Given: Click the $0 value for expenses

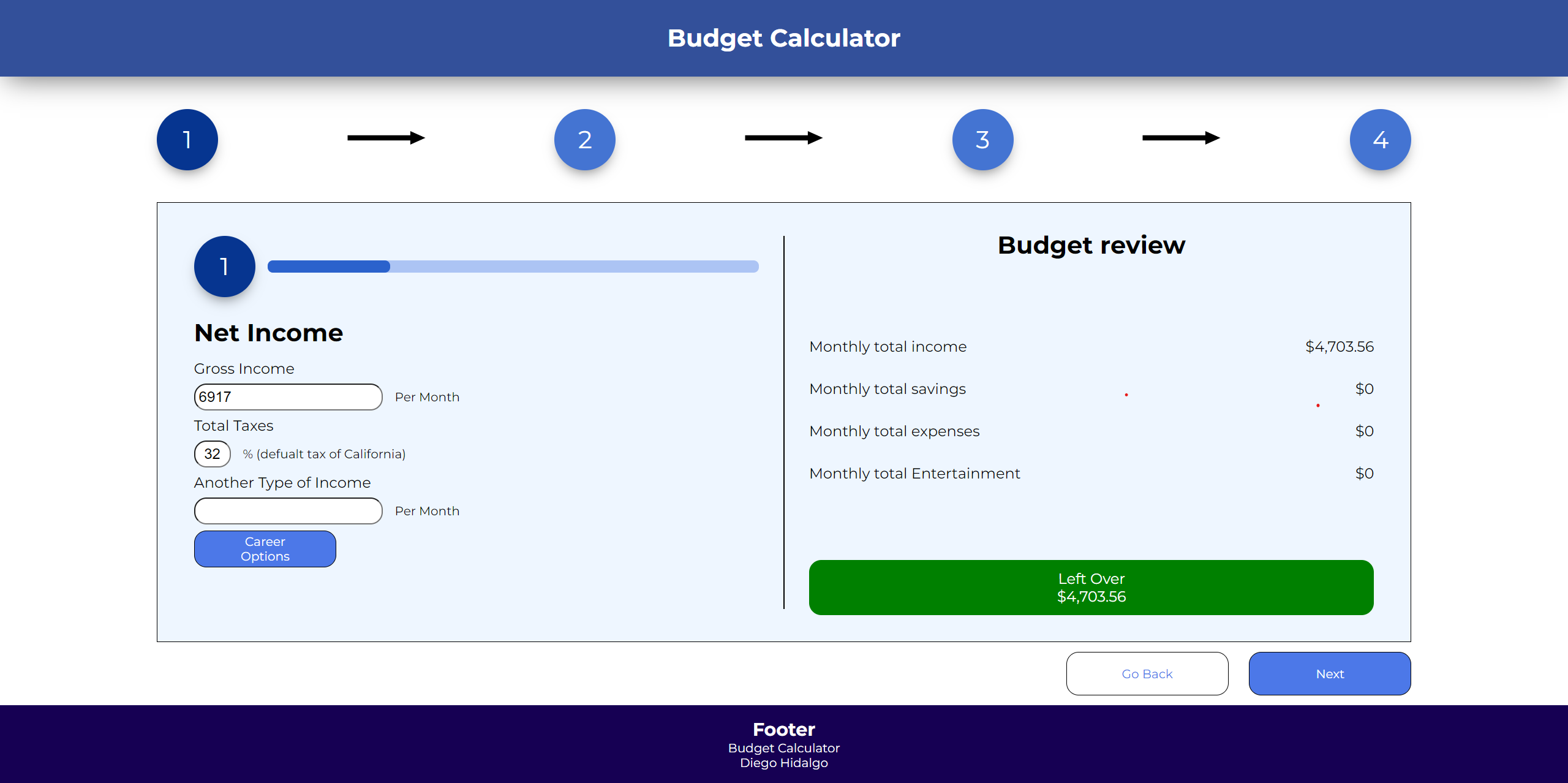Looking at the screenshot, I should (1364, 431).
